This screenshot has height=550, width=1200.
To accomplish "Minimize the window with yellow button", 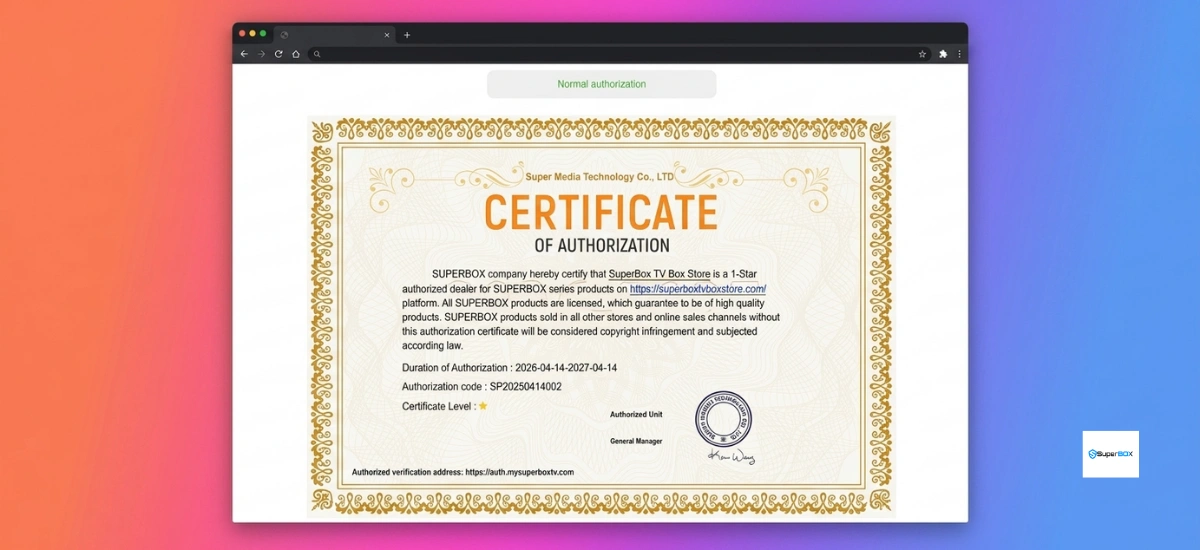I will (x=252, y=34).
